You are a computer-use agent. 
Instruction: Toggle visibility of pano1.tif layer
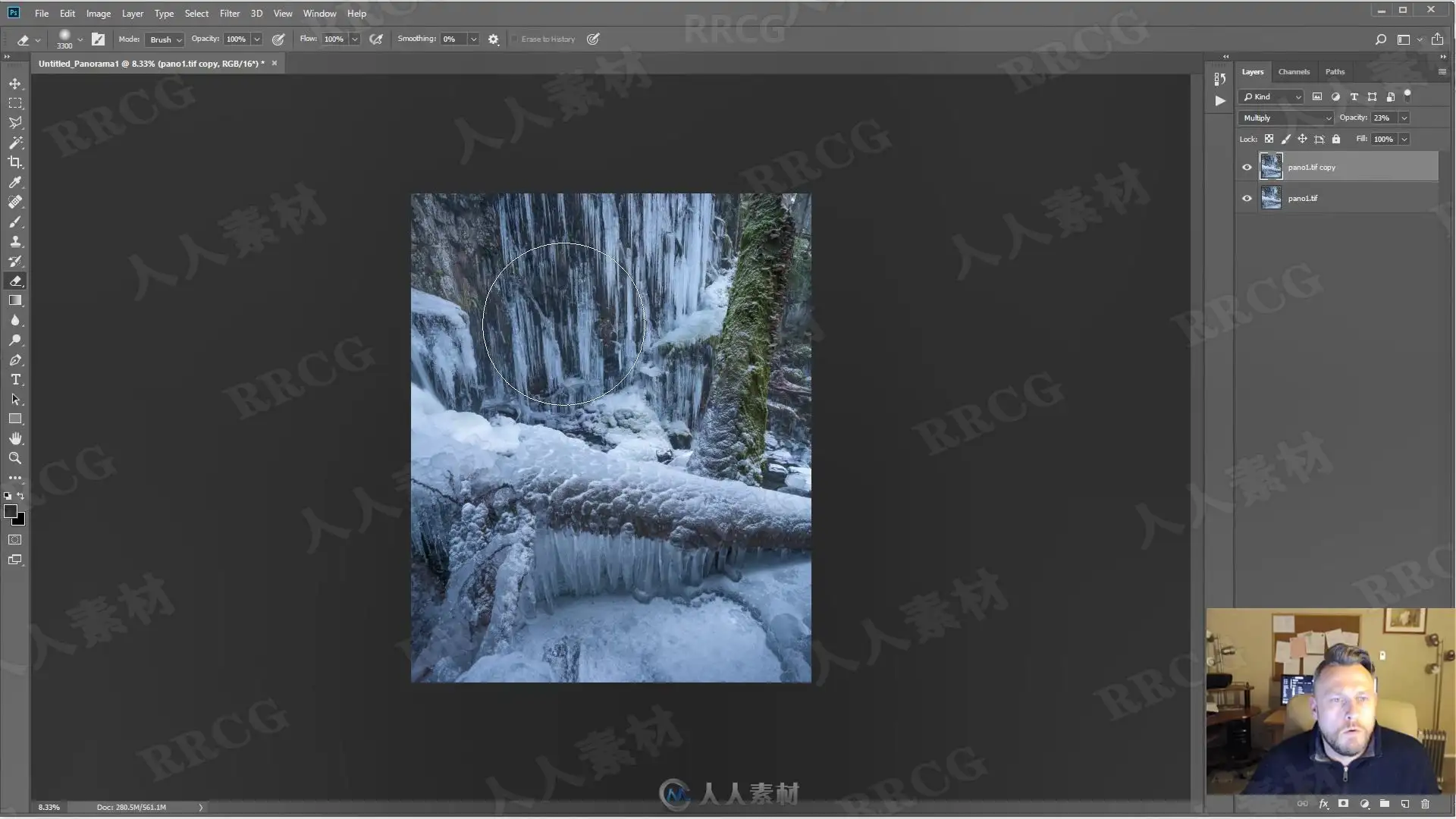point(1247,199)
